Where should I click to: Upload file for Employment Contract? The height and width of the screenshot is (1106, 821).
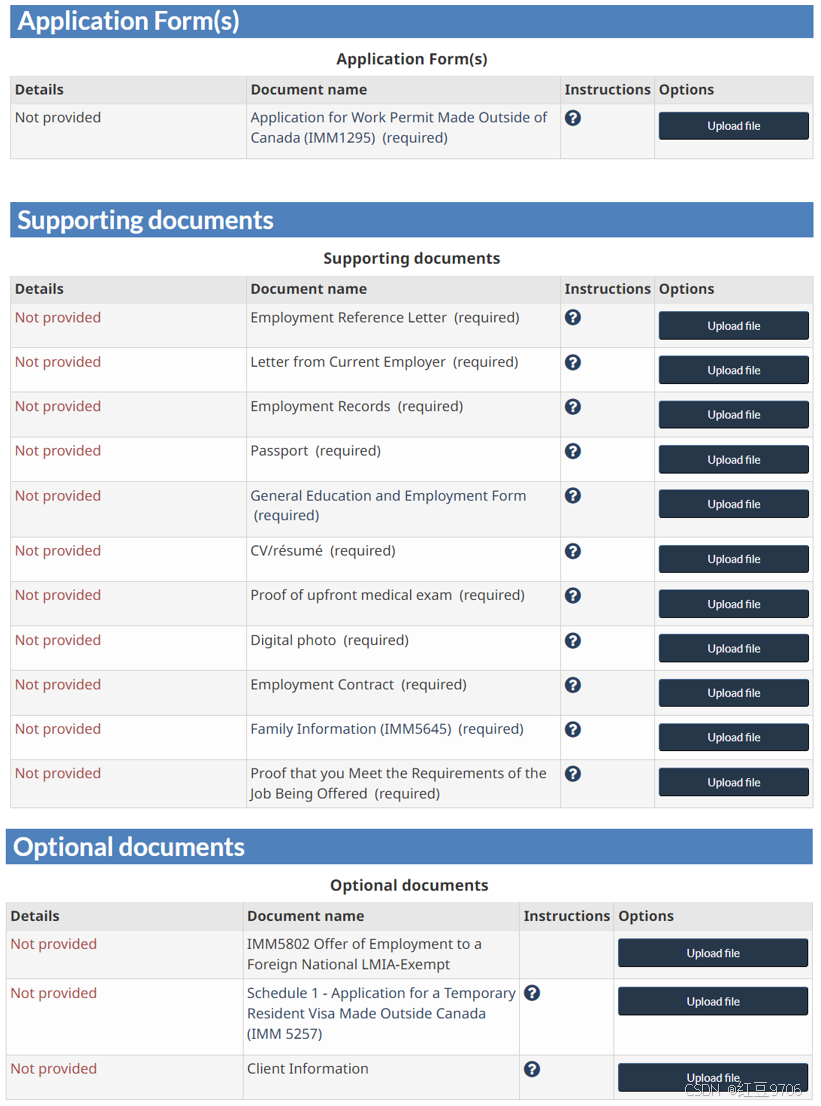click(734, 693)
